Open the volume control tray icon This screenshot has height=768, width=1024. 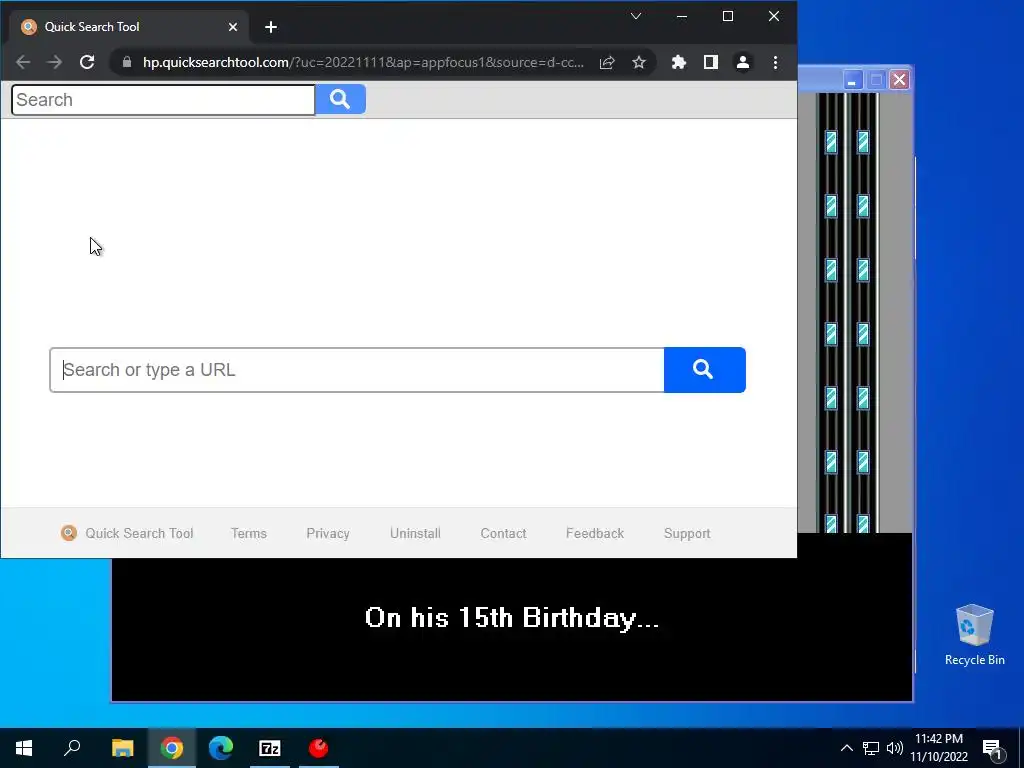tap(895, 748)
